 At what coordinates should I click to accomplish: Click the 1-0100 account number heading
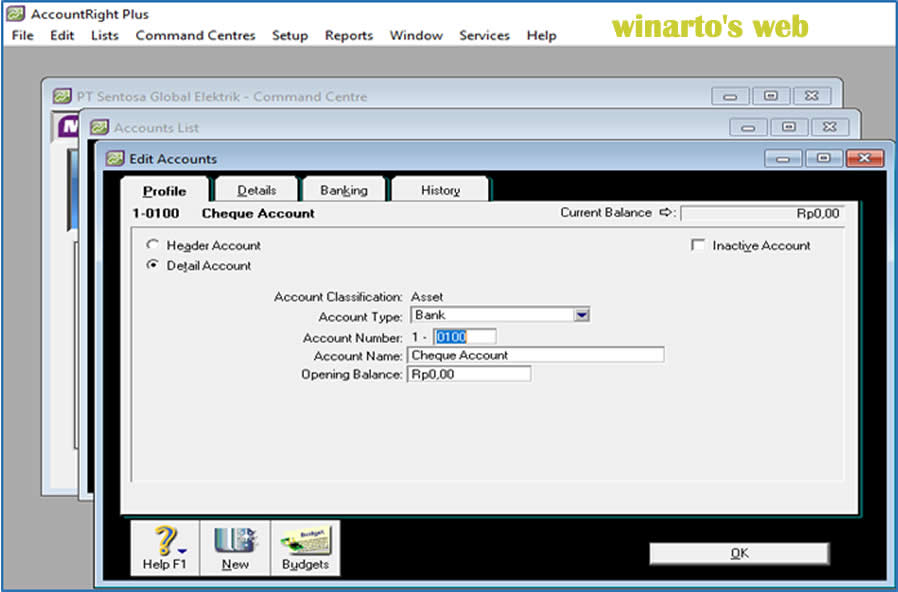click(x=156, y=213)
